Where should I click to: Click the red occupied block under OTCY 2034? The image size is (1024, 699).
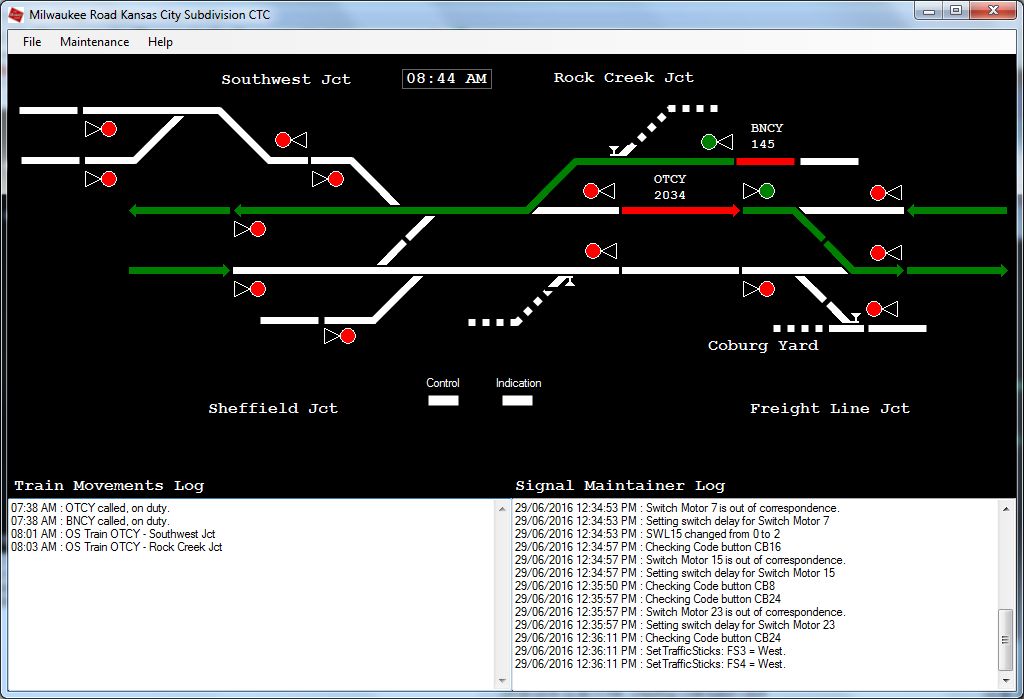click(680, 210)
